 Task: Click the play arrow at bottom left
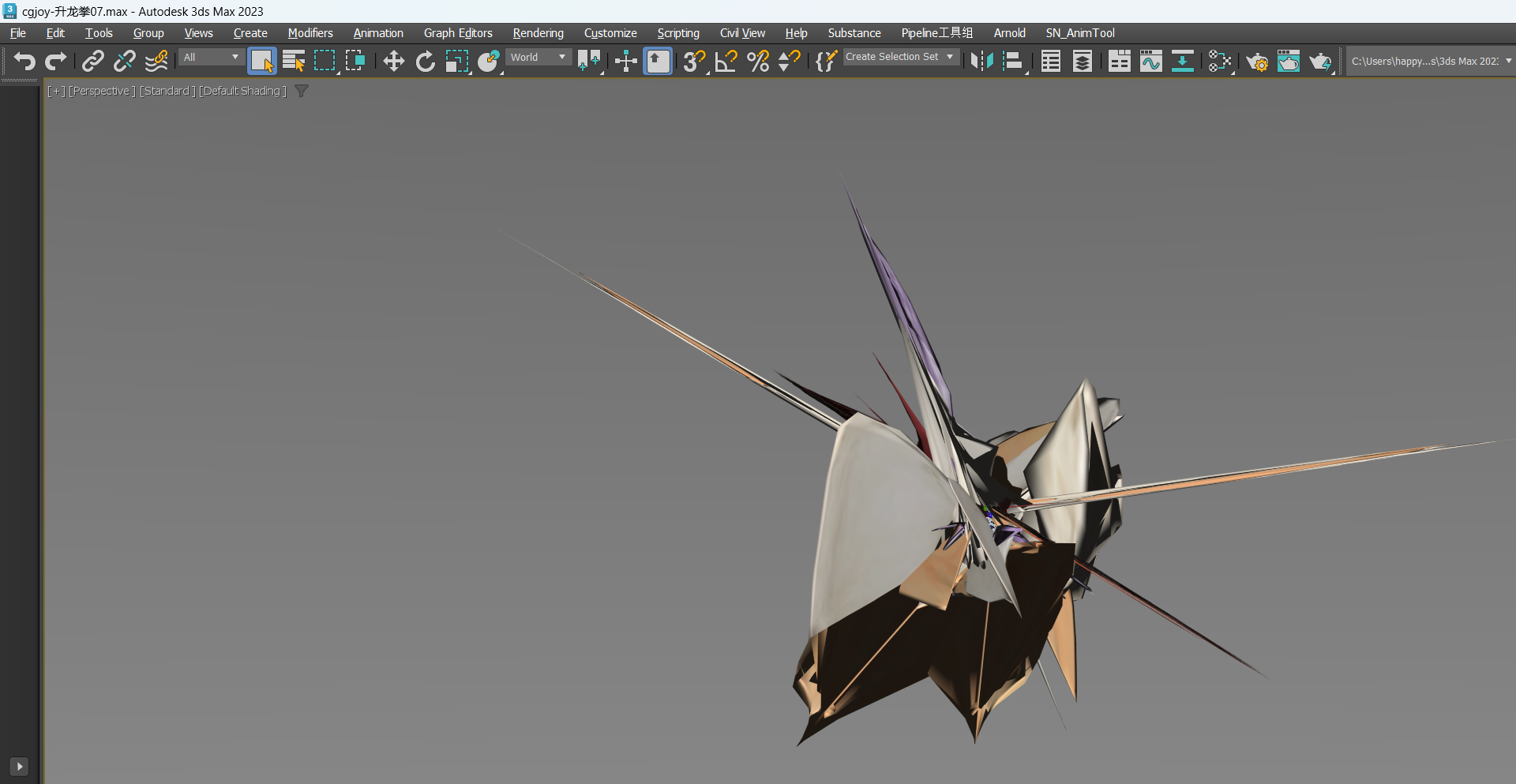19,766
